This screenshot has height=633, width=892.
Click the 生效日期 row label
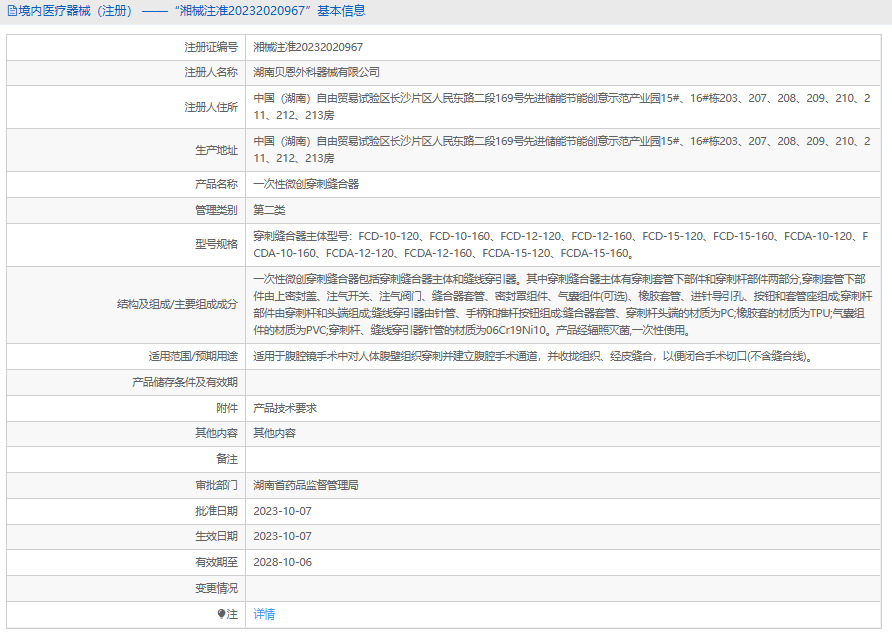click(216, 536)
